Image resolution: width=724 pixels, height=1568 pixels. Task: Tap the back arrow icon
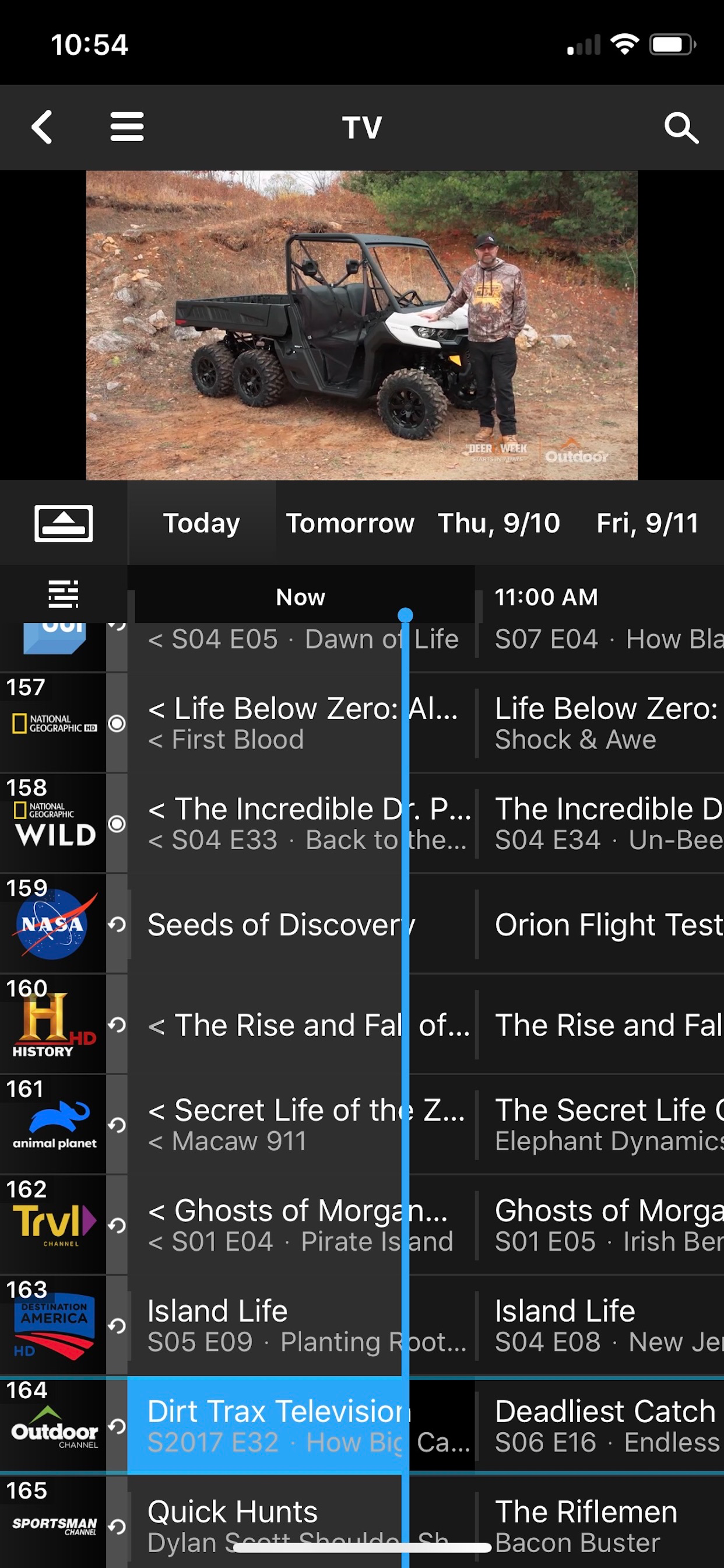tap(42, 127)
